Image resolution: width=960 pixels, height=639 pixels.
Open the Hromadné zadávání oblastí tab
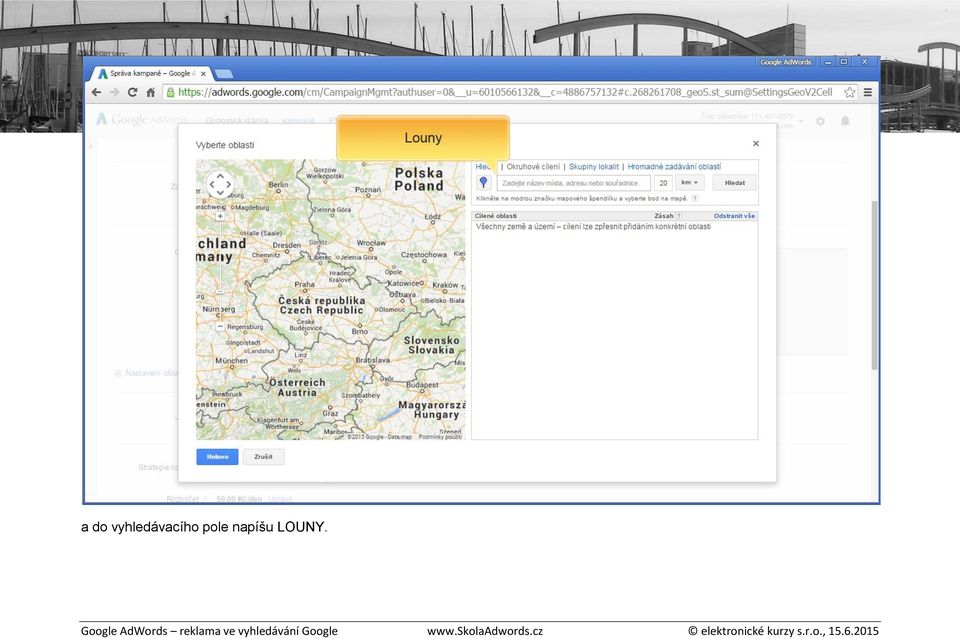pos(674,166)
